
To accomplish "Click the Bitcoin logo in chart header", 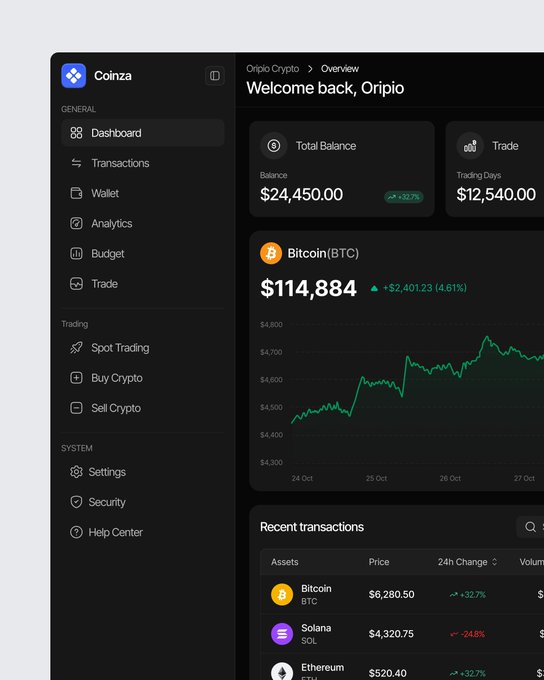I will (271, 253).
